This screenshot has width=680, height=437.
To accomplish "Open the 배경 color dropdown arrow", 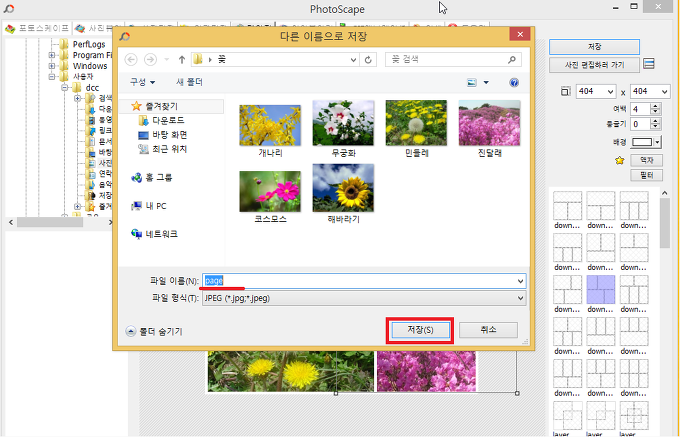I will pos(657,142).
